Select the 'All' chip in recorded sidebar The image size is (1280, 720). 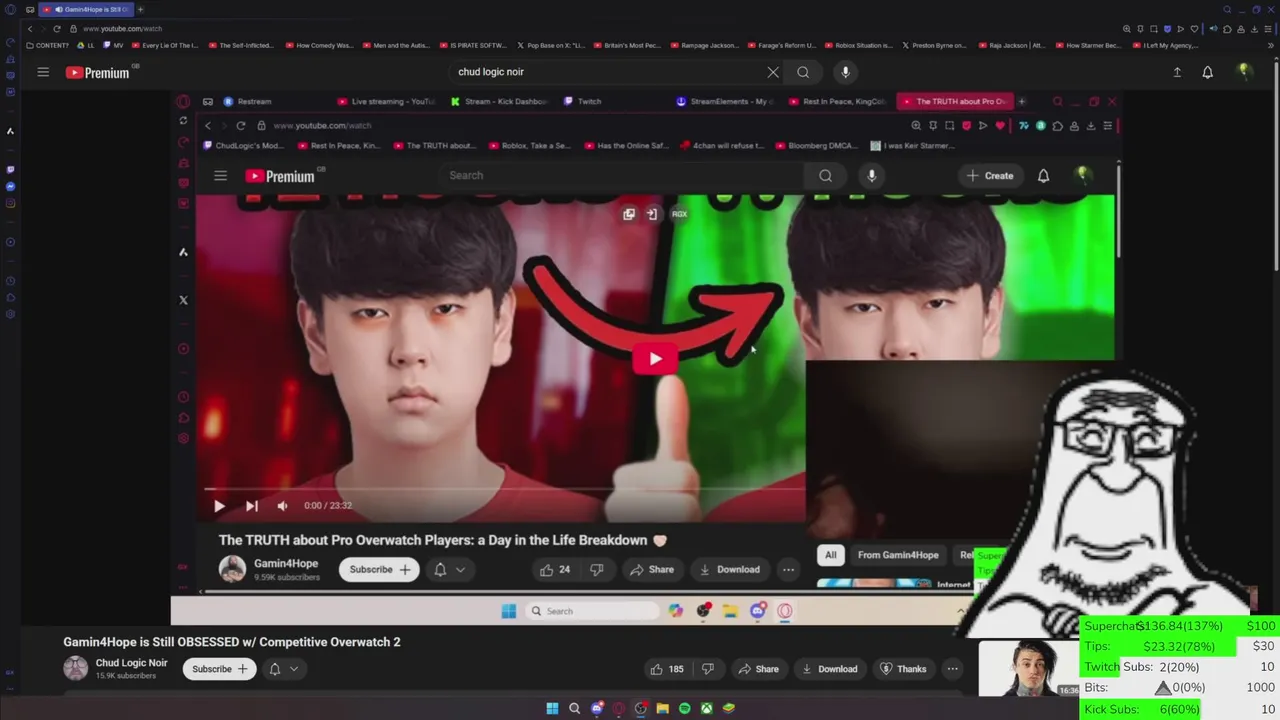click(830, 555)
